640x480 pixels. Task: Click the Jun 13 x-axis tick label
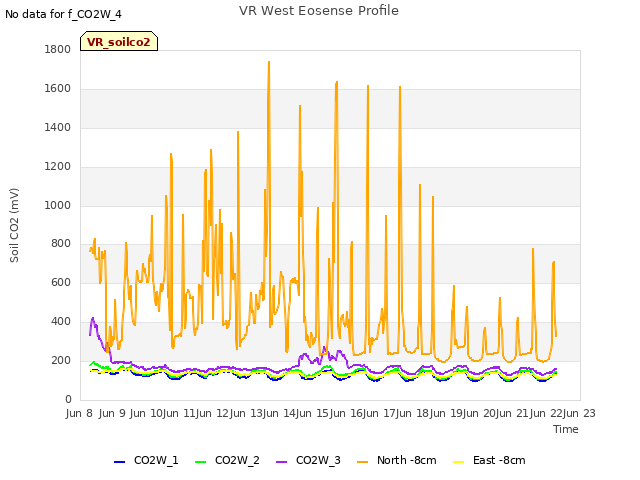pyautogui.click(x=247, y=413)
